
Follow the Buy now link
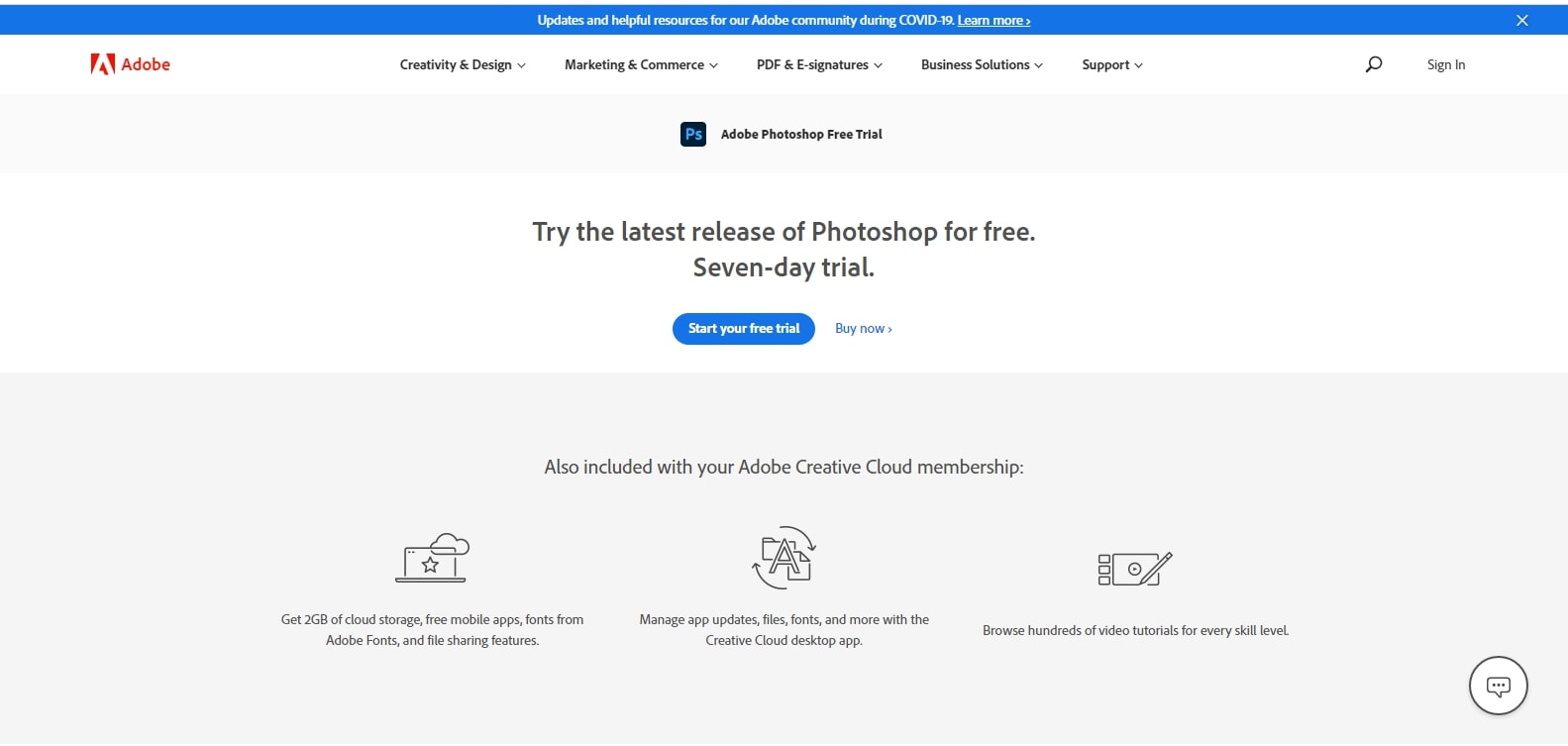[x=864, y=329]
